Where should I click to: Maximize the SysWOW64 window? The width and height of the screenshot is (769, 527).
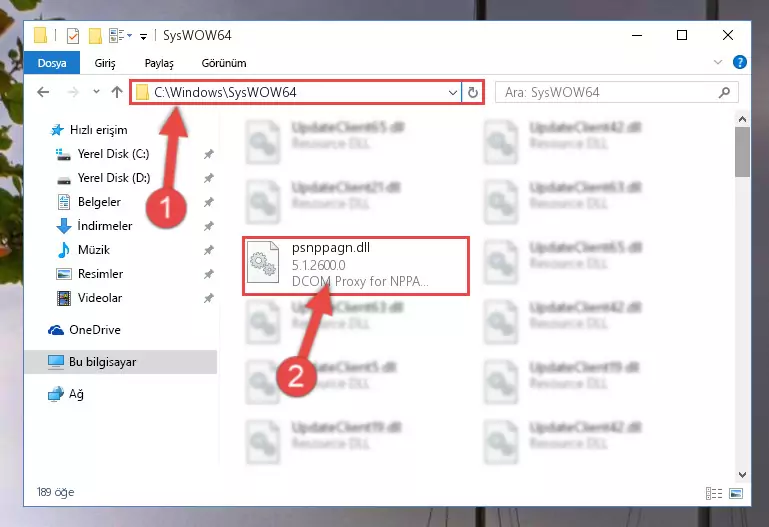682,35
